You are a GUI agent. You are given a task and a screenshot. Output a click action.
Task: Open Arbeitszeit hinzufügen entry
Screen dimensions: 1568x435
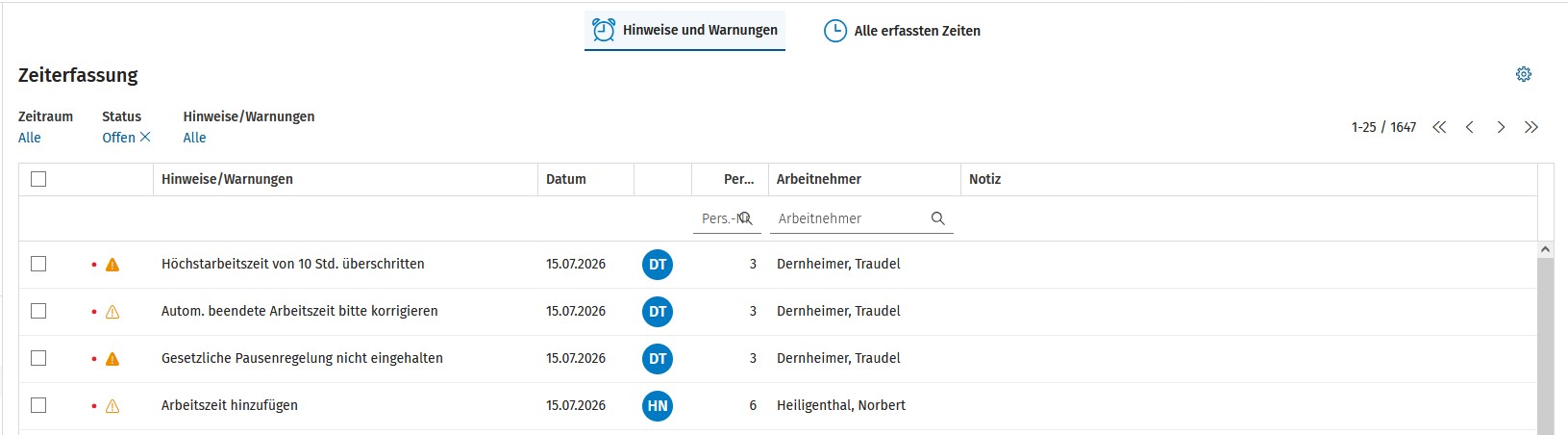click(x=230, y=405)
